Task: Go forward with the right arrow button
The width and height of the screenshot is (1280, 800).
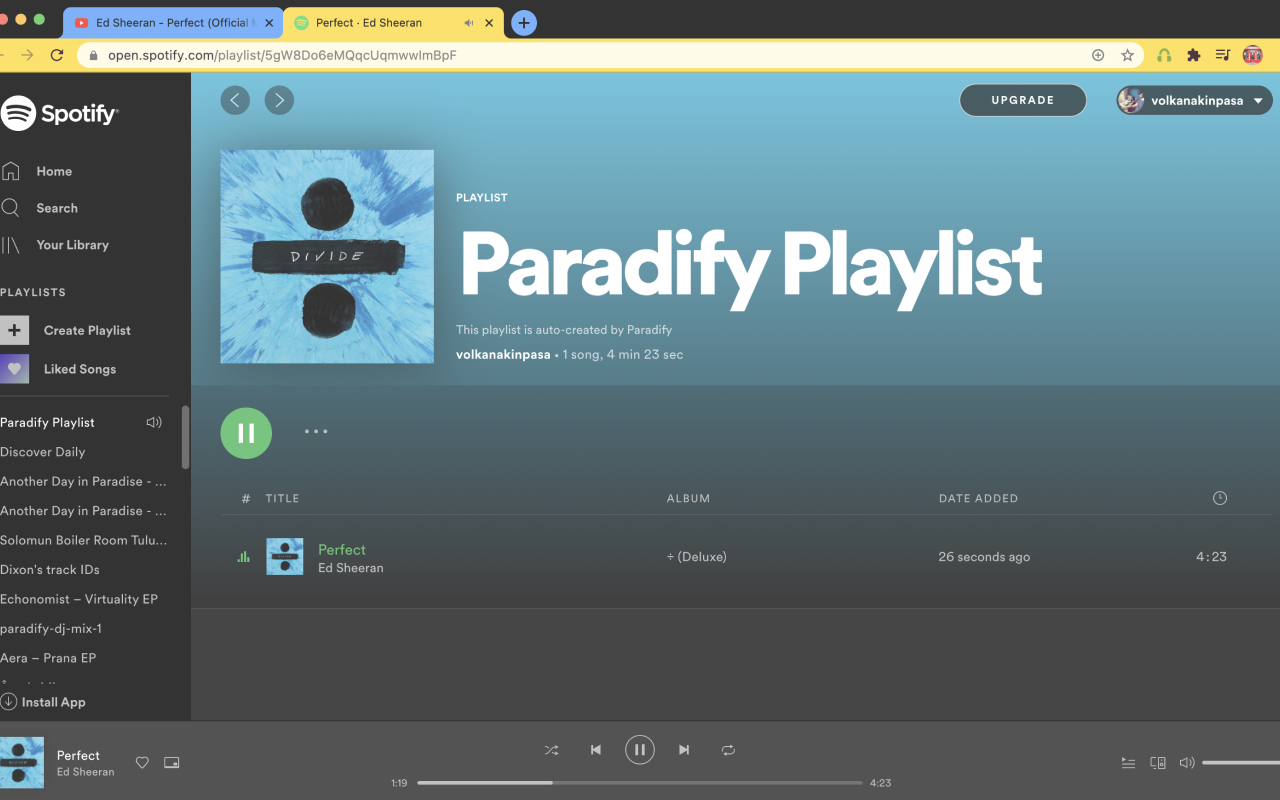Action: [279, 99]
